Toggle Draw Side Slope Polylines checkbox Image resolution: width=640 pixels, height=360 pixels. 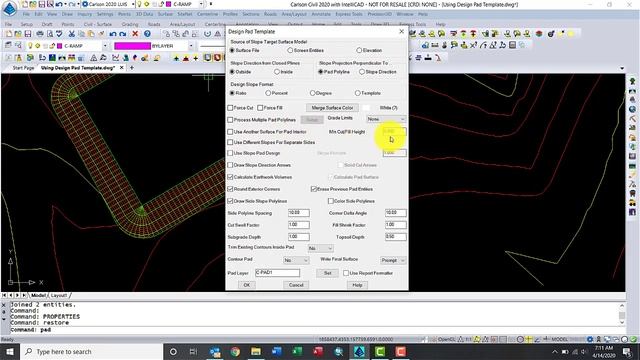230,201
